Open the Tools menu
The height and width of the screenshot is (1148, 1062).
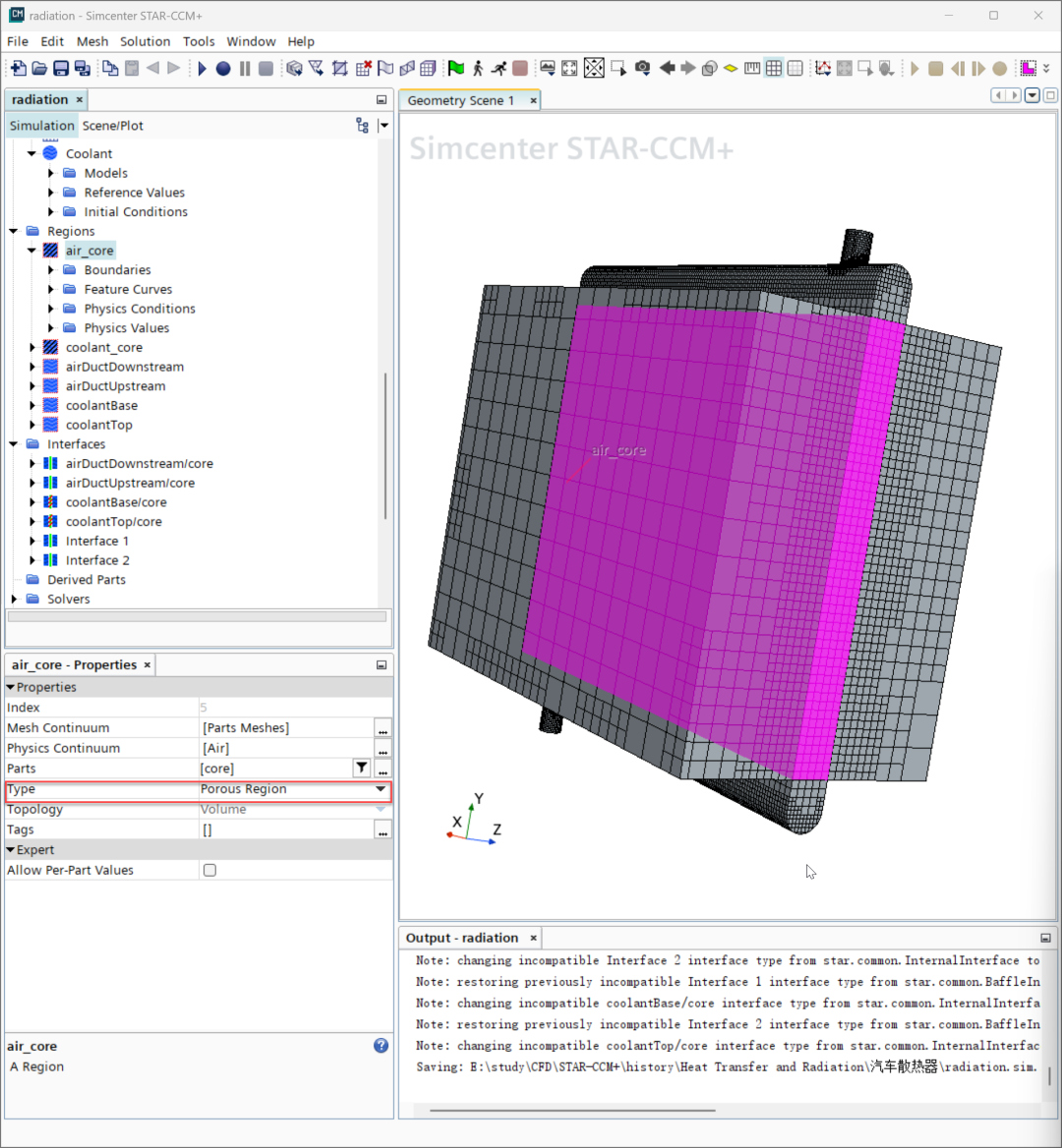click(x=199, y=41)
